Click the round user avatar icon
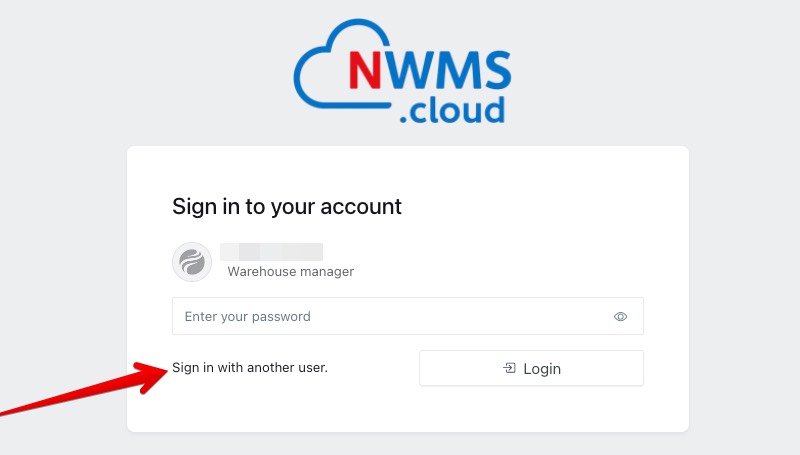Screen dimensions: 800x455 point(191,262)
